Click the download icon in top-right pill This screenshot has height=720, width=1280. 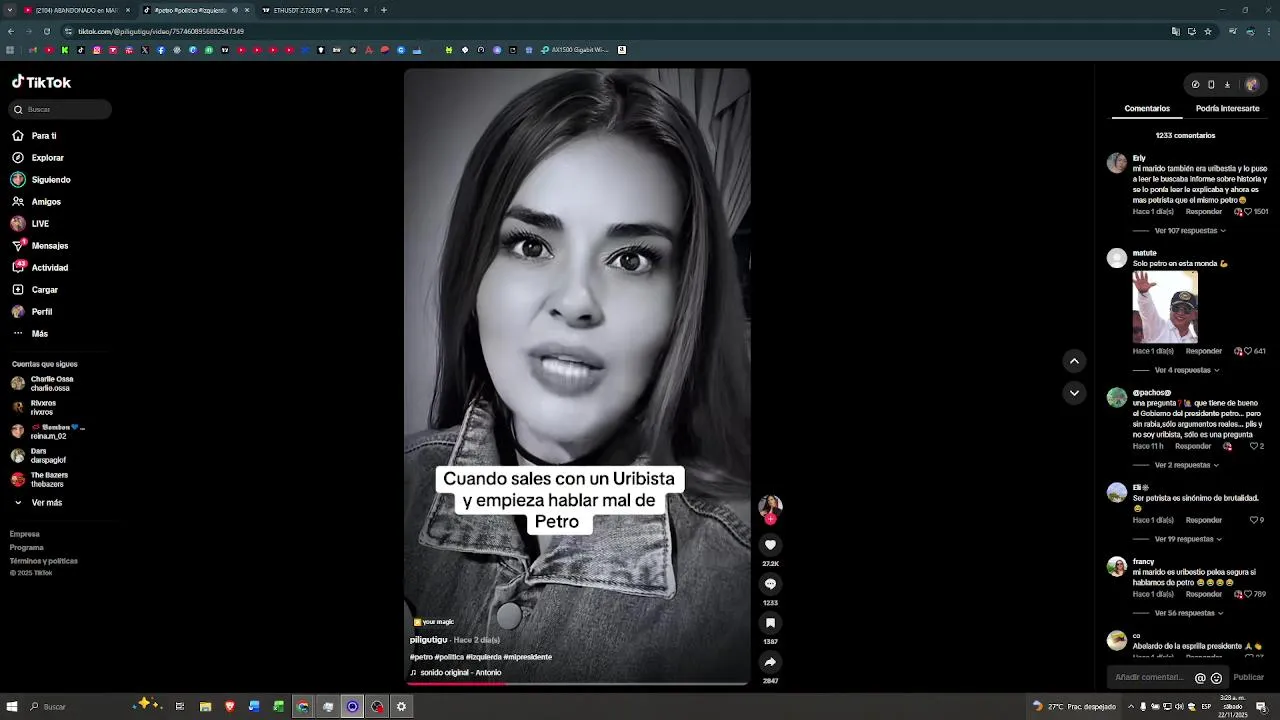(1227, 85)
